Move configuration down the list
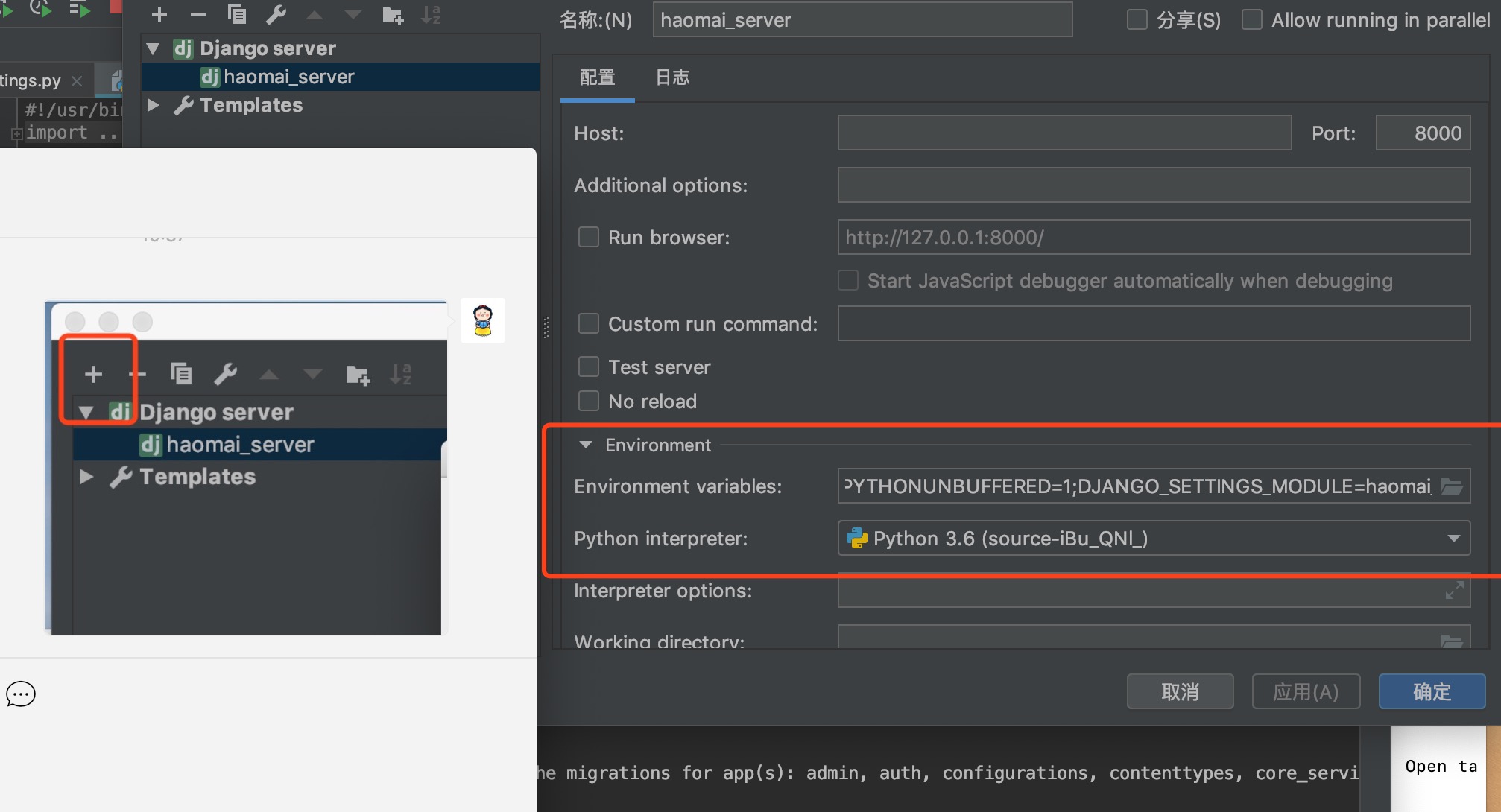Viewport: 1501px width, 812px height. 353,14
